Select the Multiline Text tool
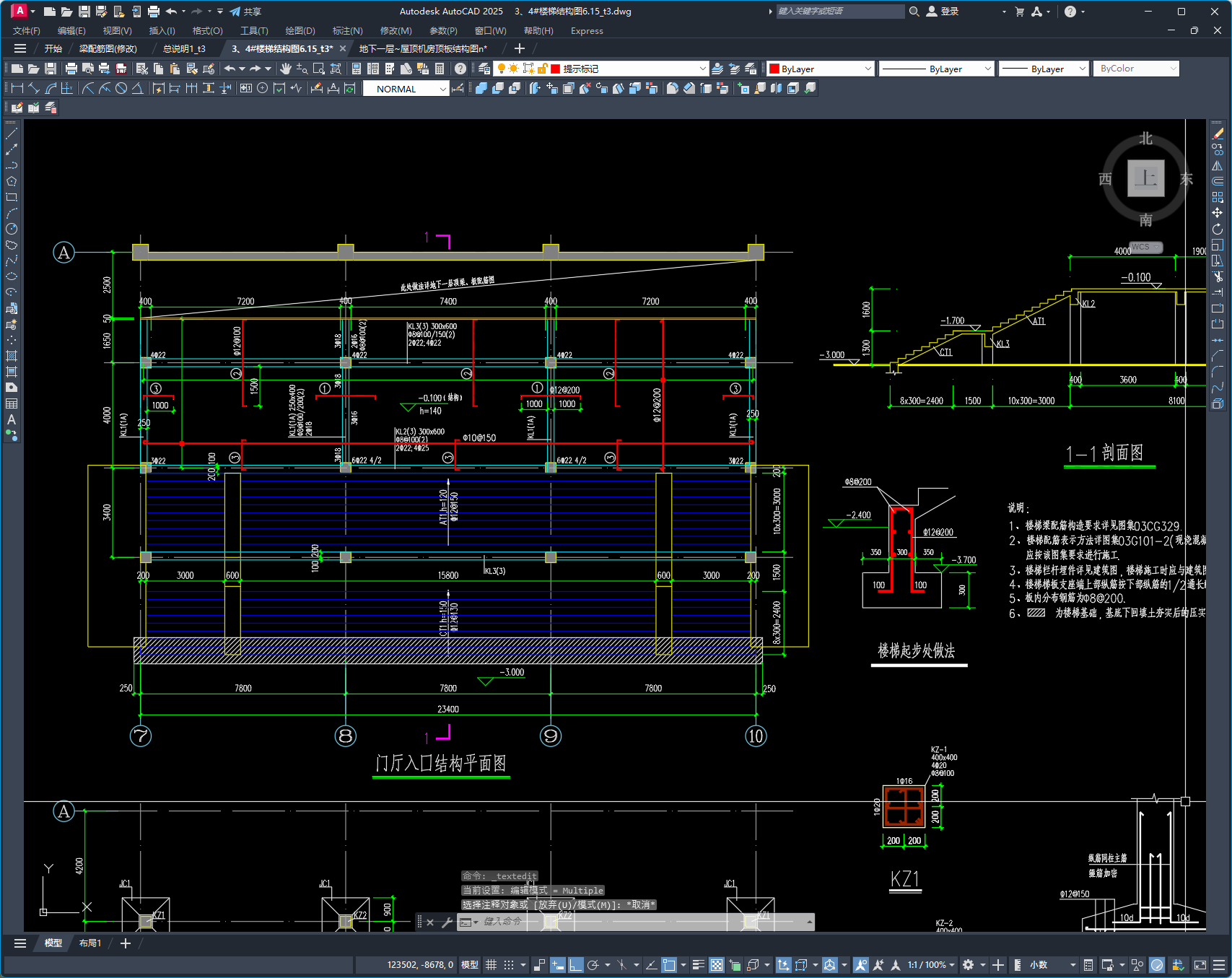Image resolution: width=1232 pixels, height=978 pixels. tap(12, 419)
